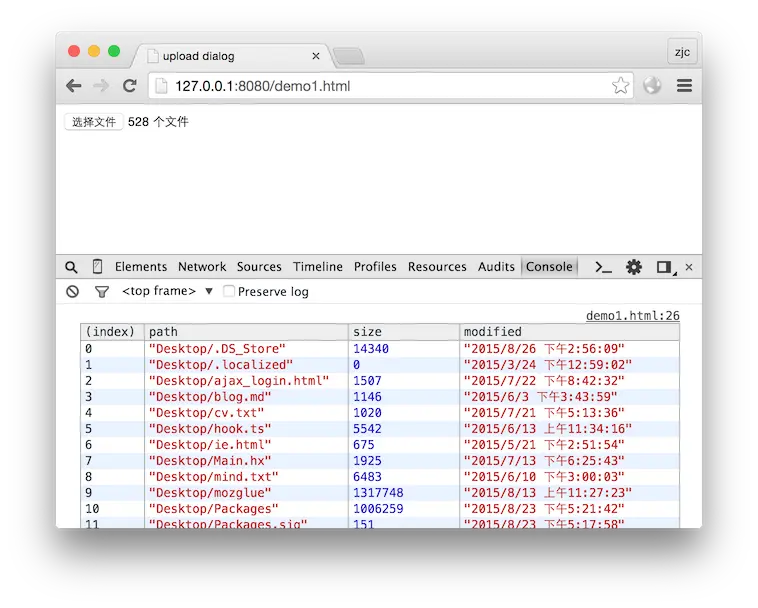This screenshot has width=758, height=608.
Task: Switch to the Network tab
Action: coord(202,267)
